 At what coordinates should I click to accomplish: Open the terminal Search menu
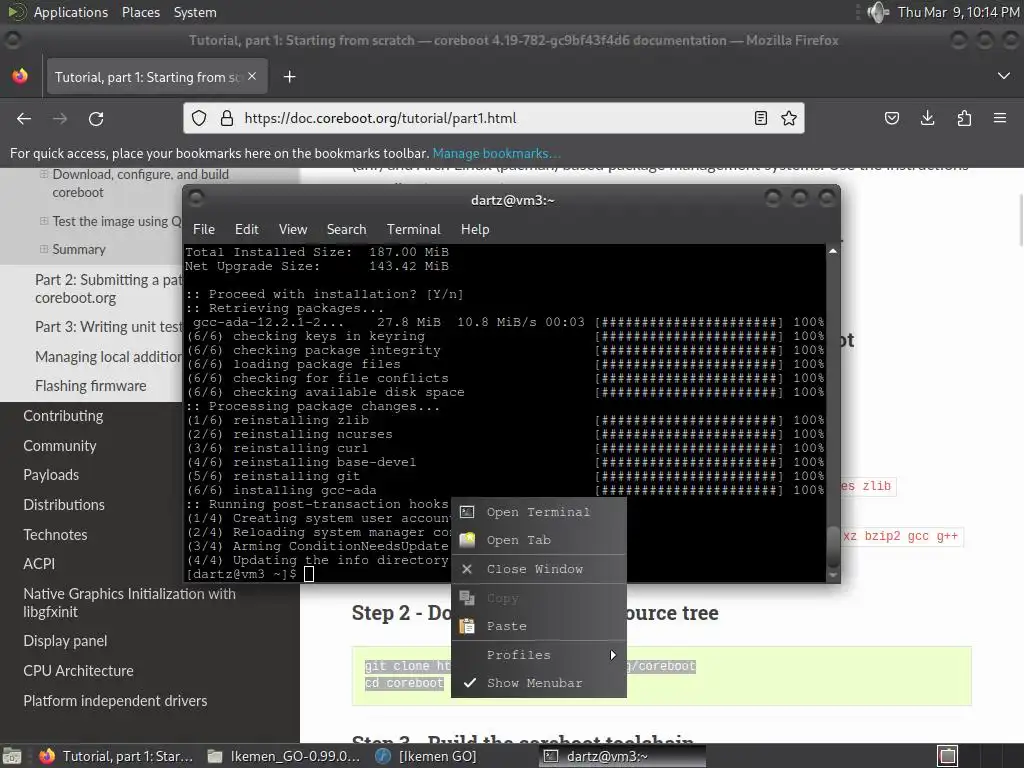[x=346, y=229]
